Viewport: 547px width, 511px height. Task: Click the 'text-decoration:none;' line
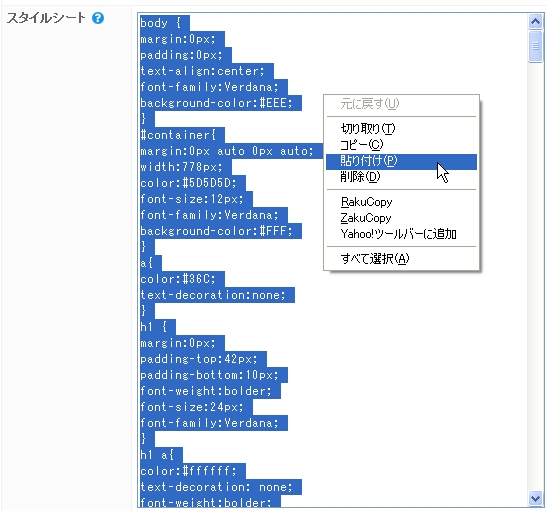213,295
